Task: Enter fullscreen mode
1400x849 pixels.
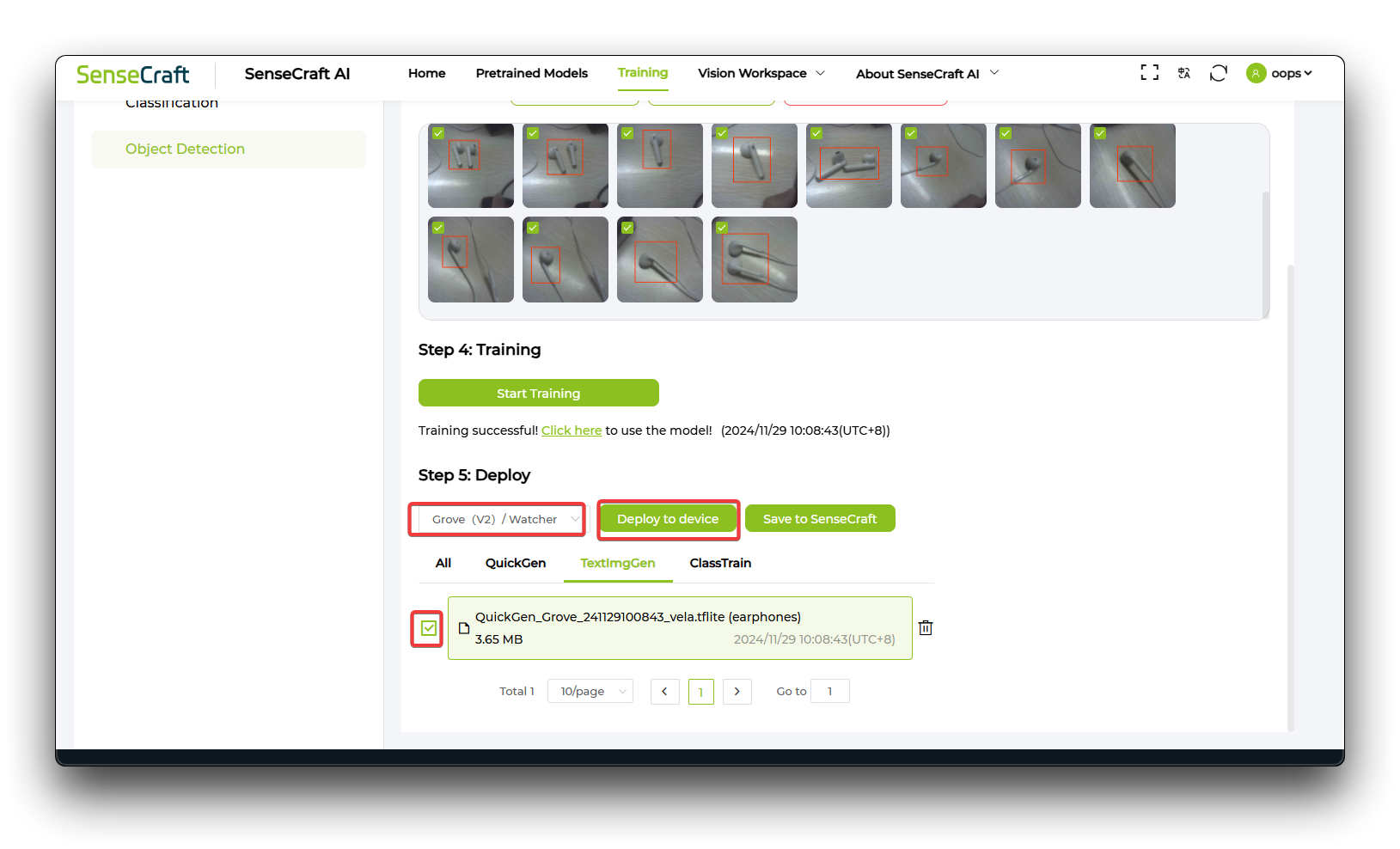Action: pyautogui.click(x=1148, y=72)
